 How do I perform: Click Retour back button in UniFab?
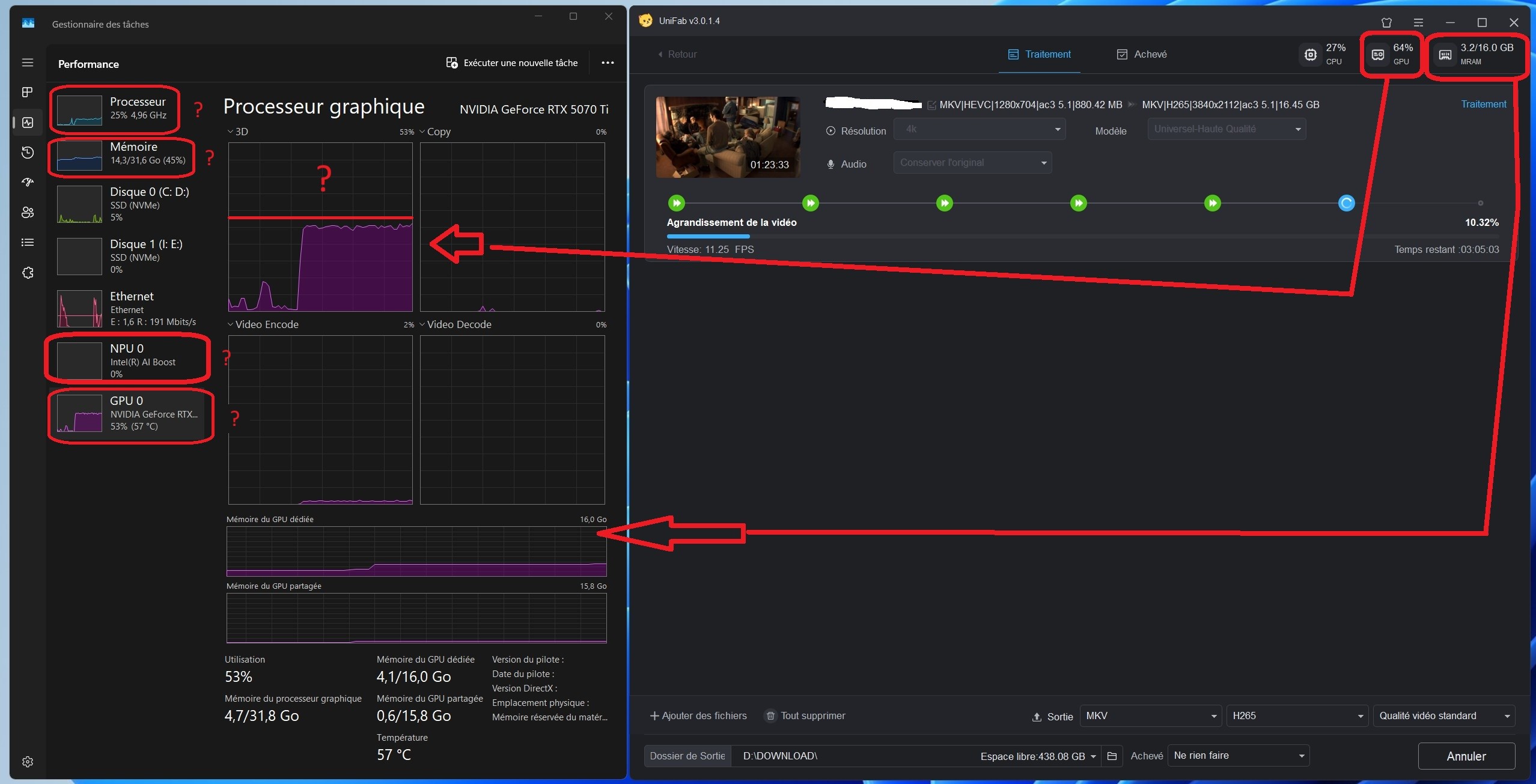(677, 54)
